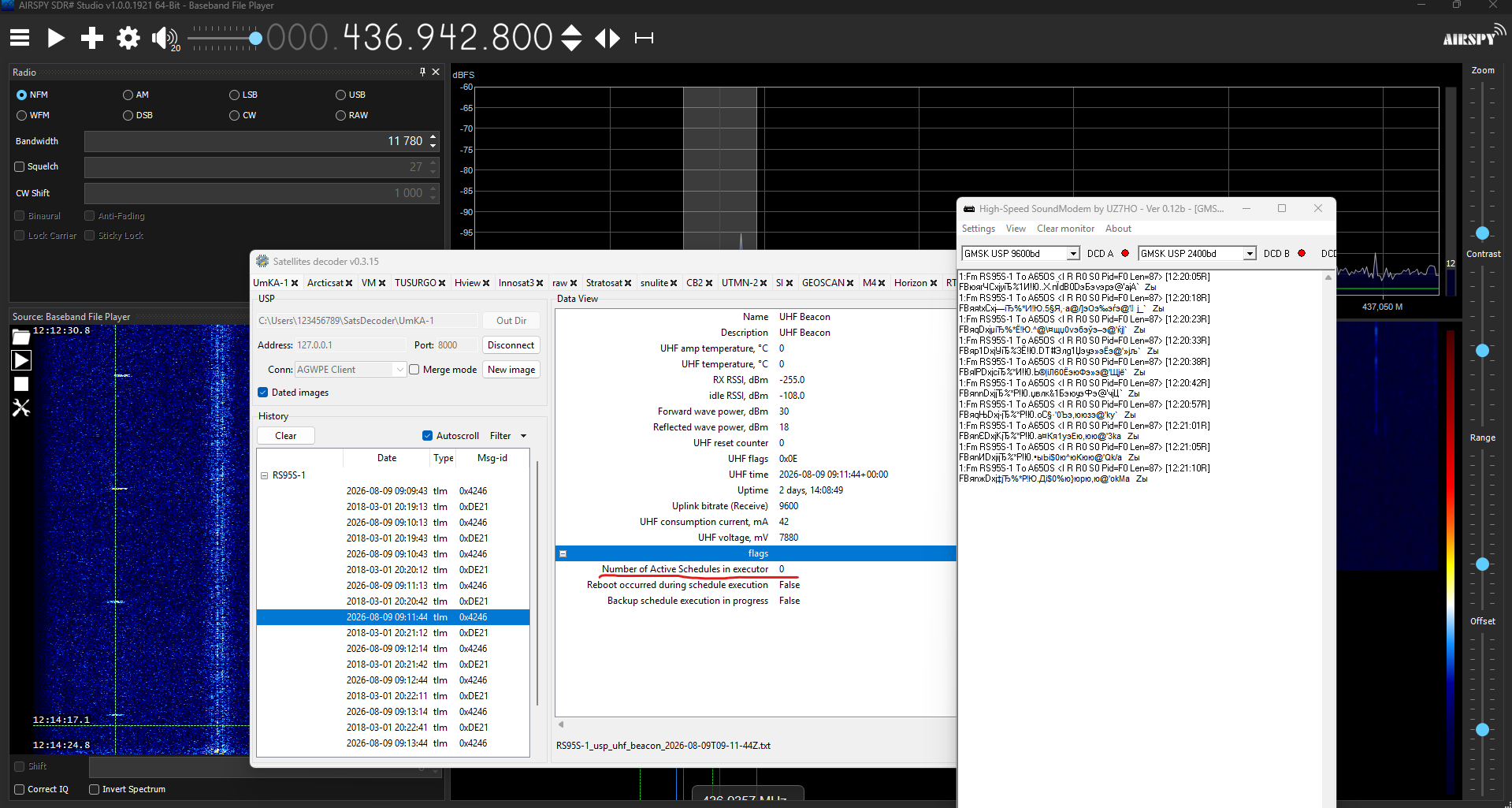Click the bandwidth span icon in toolbar
1512x808 pixels.
645,38
